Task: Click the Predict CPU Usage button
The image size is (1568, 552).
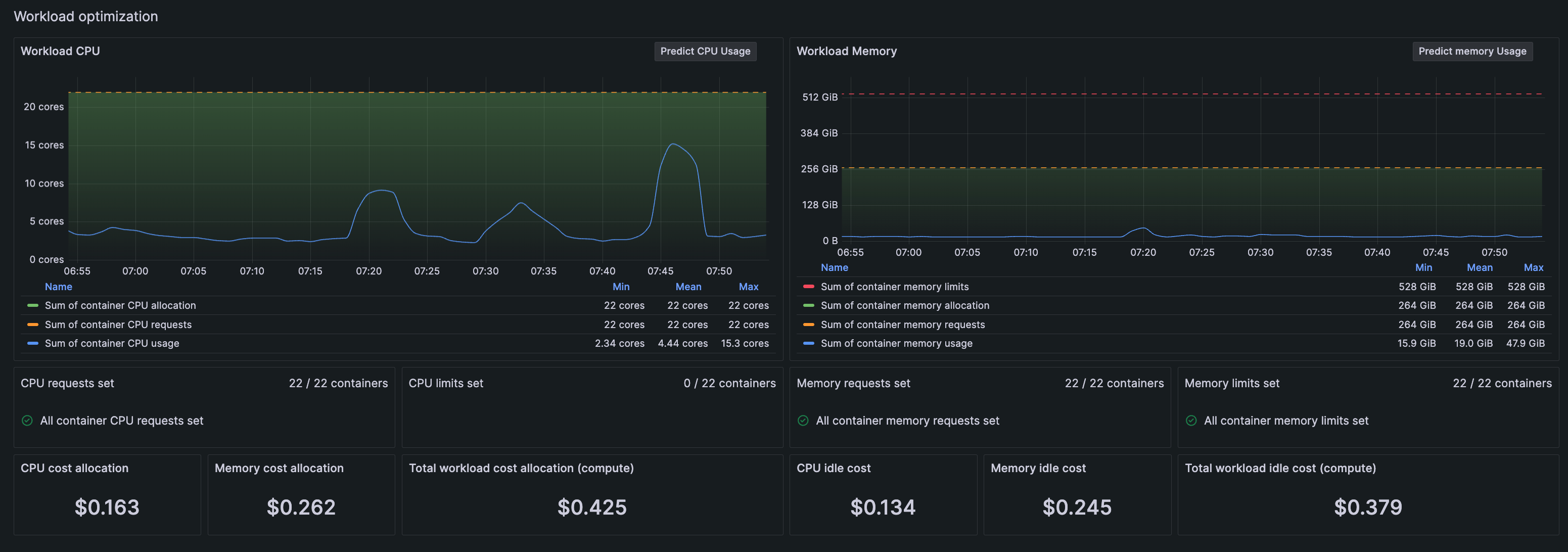Action: 705,51
